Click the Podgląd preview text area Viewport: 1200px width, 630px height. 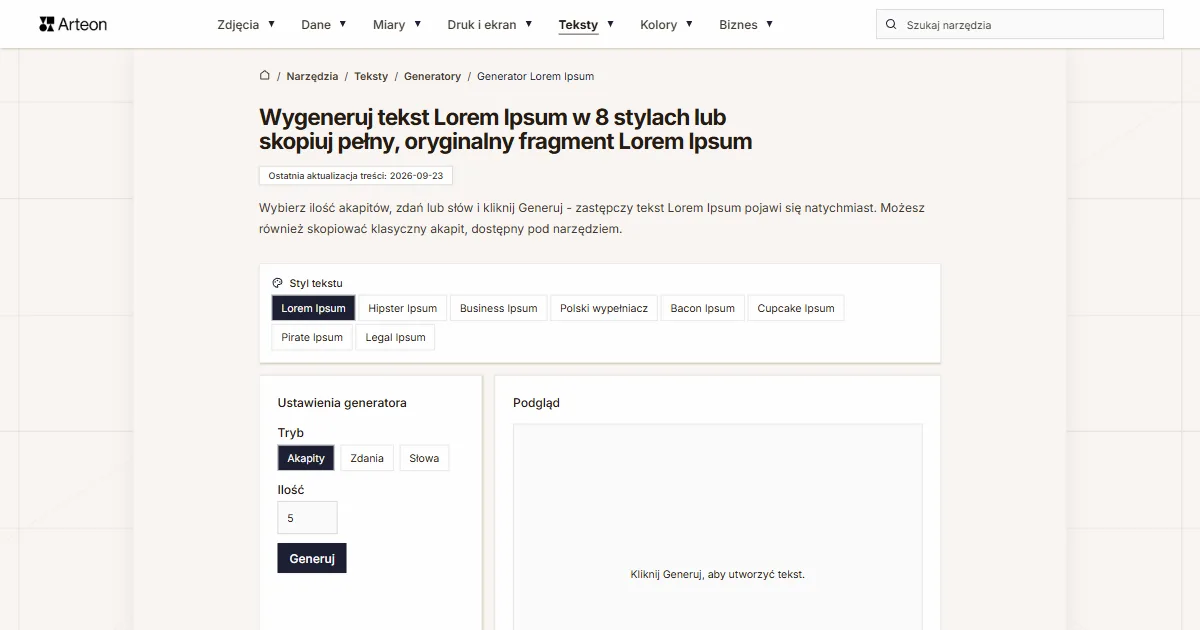click(x=718, y=527)
